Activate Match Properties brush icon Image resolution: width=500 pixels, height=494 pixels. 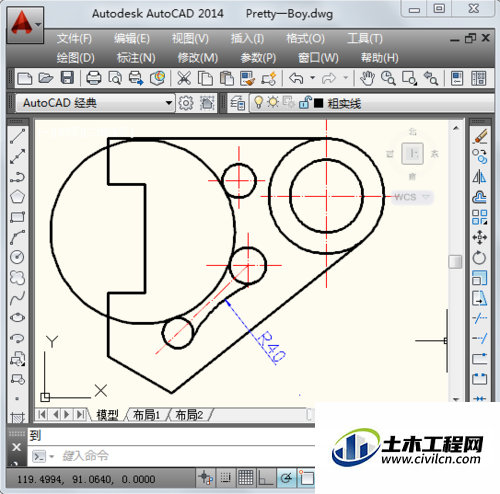click(x=247, y=79)
